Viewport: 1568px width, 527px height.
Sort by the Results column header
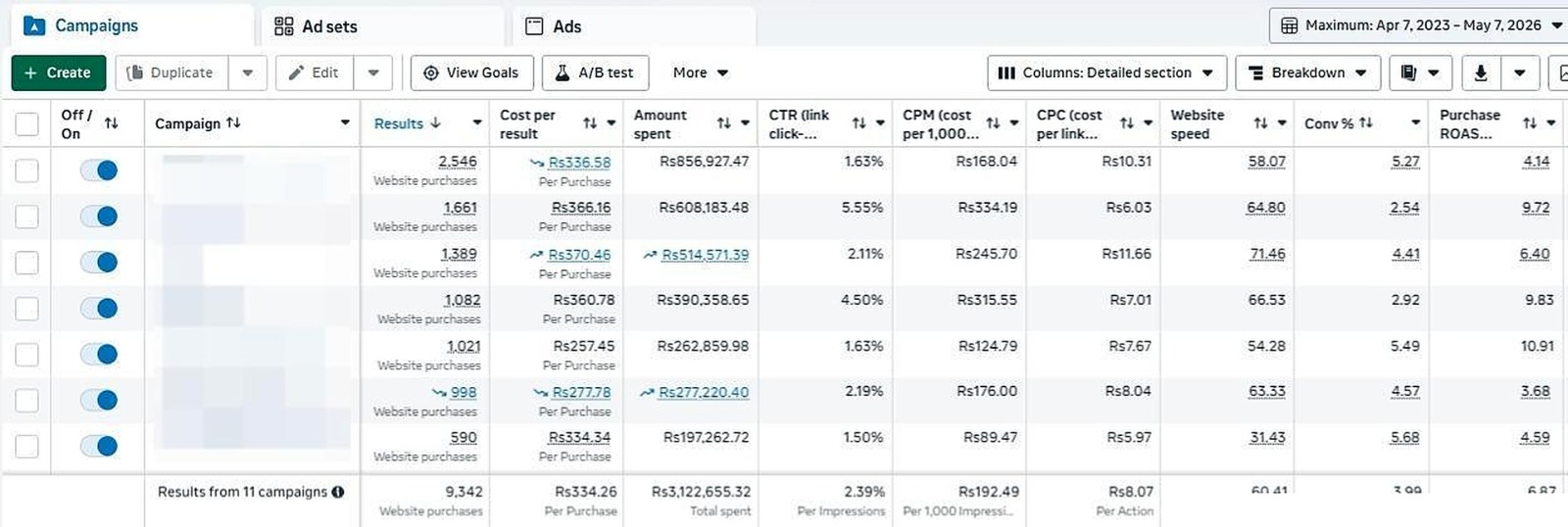pos(408,123)
